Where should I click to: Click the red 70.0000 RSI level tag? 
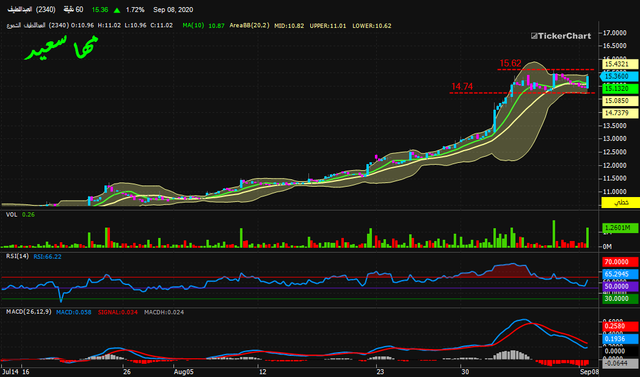tap(620, 262)
